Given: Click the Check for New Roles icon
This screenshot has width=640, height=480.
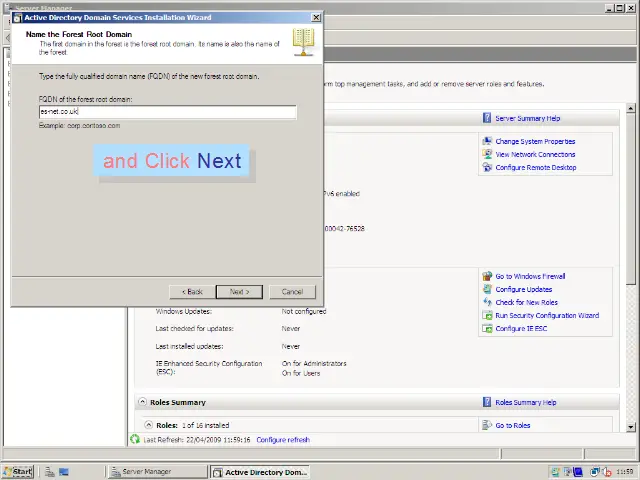Looking at the screenshot, I should click(x=487, y=302).
